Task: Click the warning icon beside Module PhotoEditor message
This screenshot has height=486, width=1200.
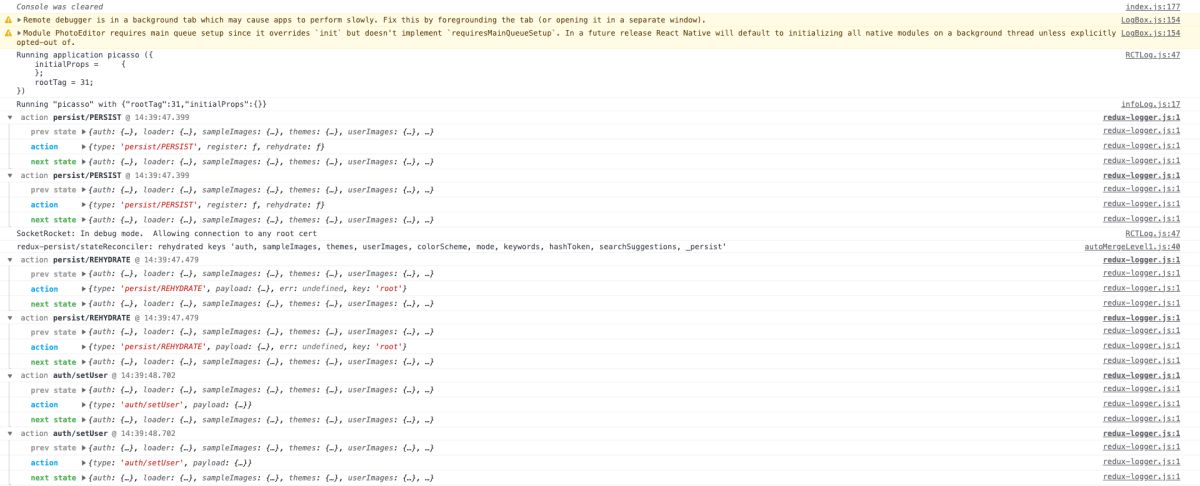Action: pos(8,33)
